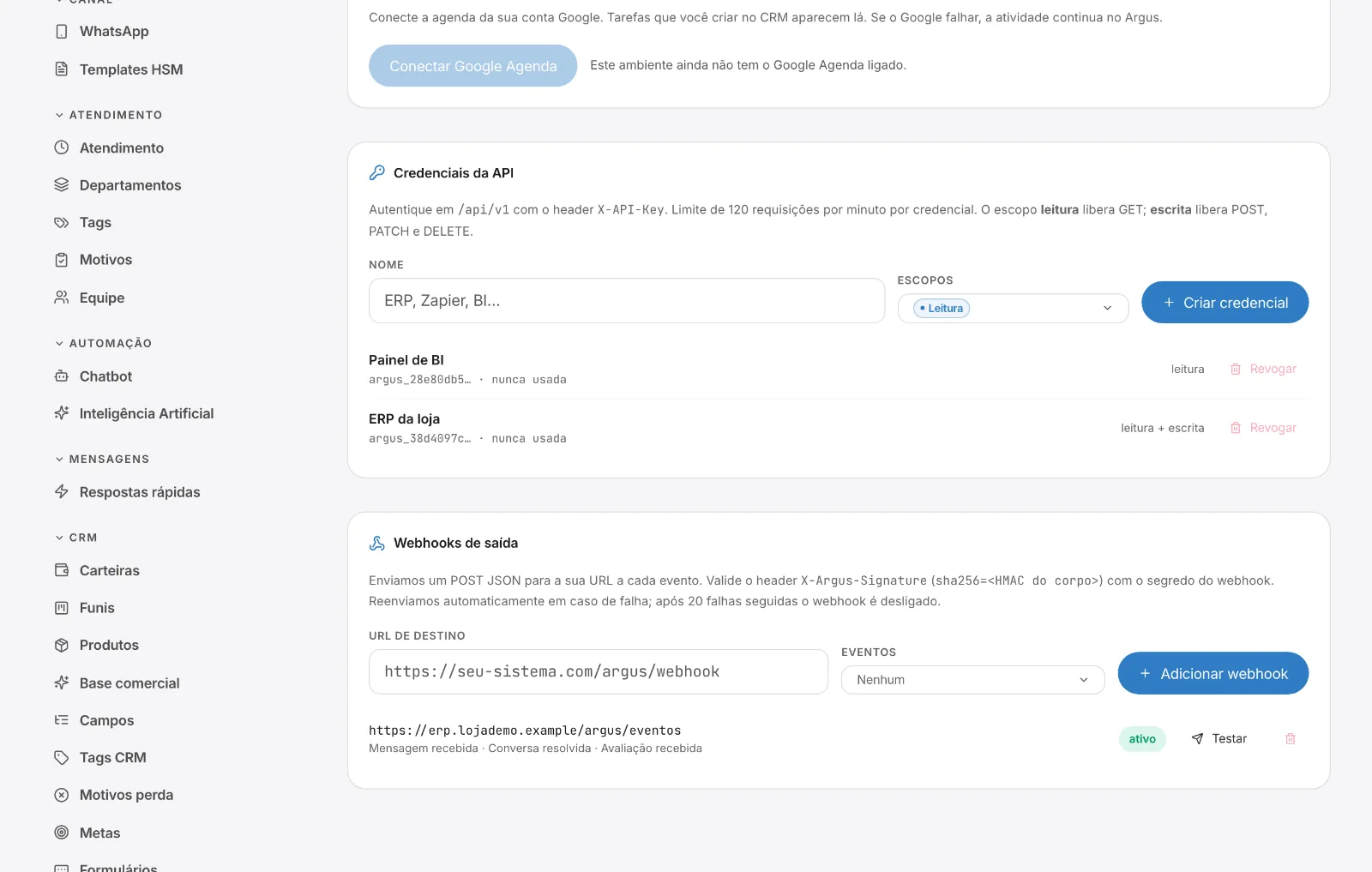Click the WhatsApp phone icon
1372x872 pixels.
(x=61, y=32)
